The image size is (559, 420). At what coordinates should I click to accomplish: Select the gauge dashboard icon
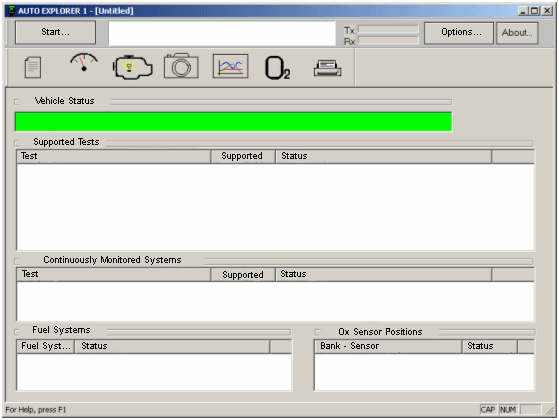pyautogui.click(x=84, y=62)
